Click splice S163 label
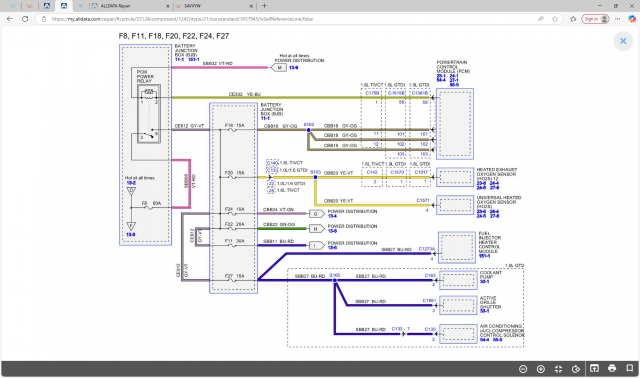 (315, 172)
